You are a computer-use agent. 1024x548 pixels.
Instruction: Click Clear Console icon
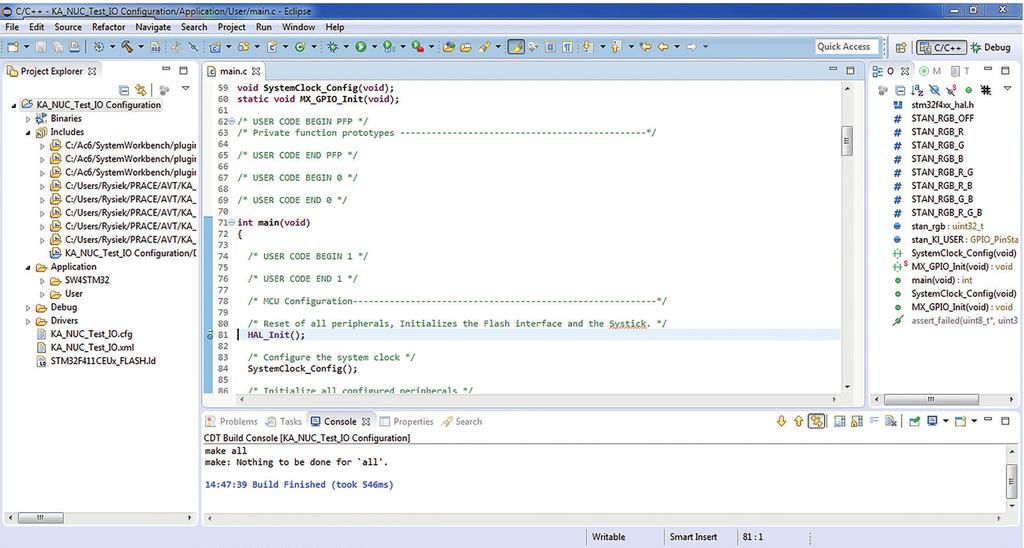coord(891,421)
